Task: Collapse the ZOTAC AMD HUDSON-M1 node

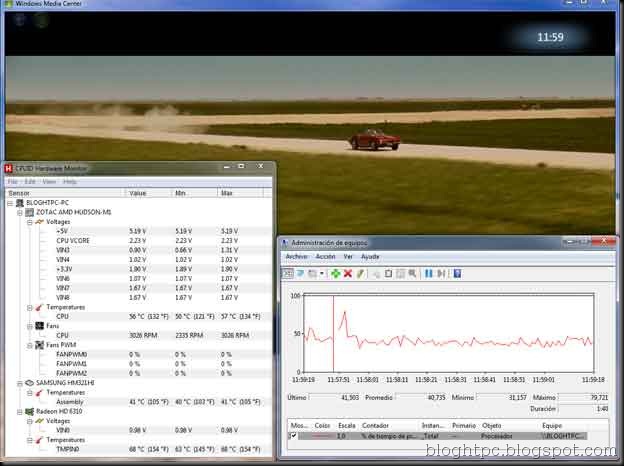Action: (18, 212)
